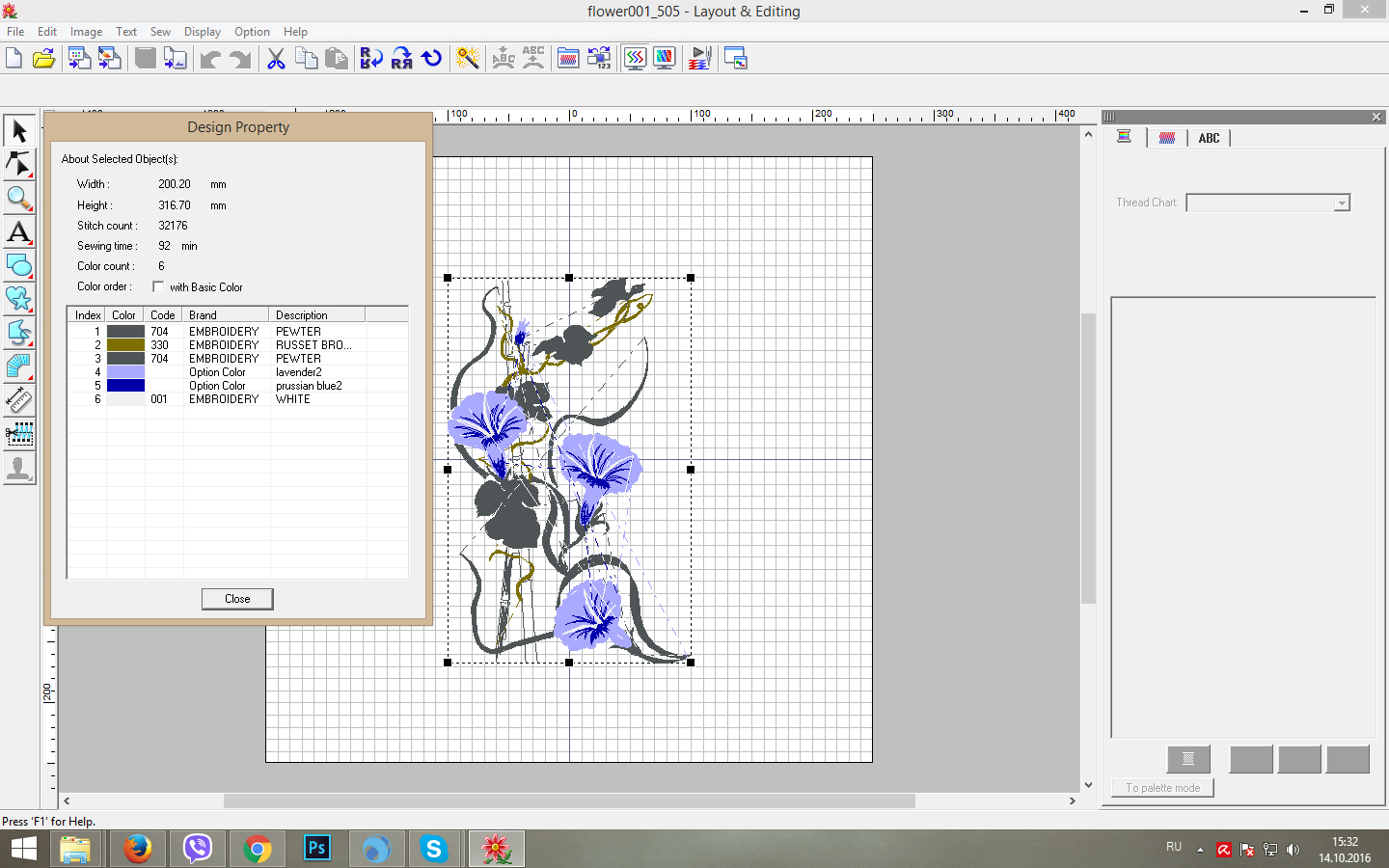Close the Design Property dialog

click(x=237, y=599)
